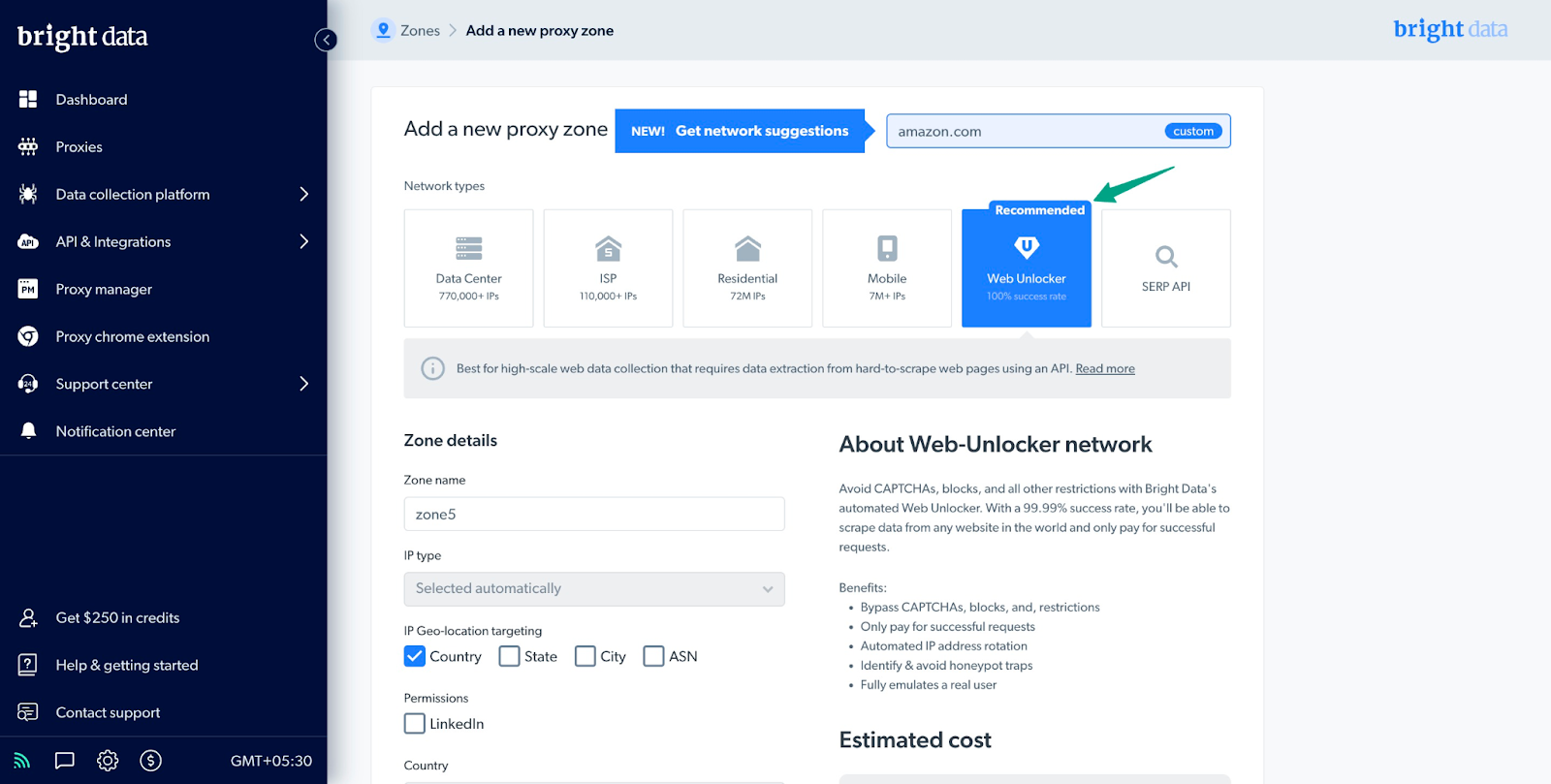The height and width of the screenshot is (784, 1551).
Task: Enable the LinkedIn permission checkbox
Action: (x=415, y=723)
